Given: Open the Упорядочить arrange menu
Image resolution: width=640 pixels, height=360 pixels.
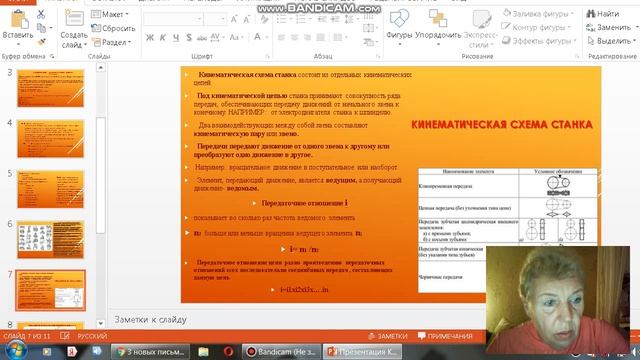Looking at the screenshot, I should (x=438, y=27).
